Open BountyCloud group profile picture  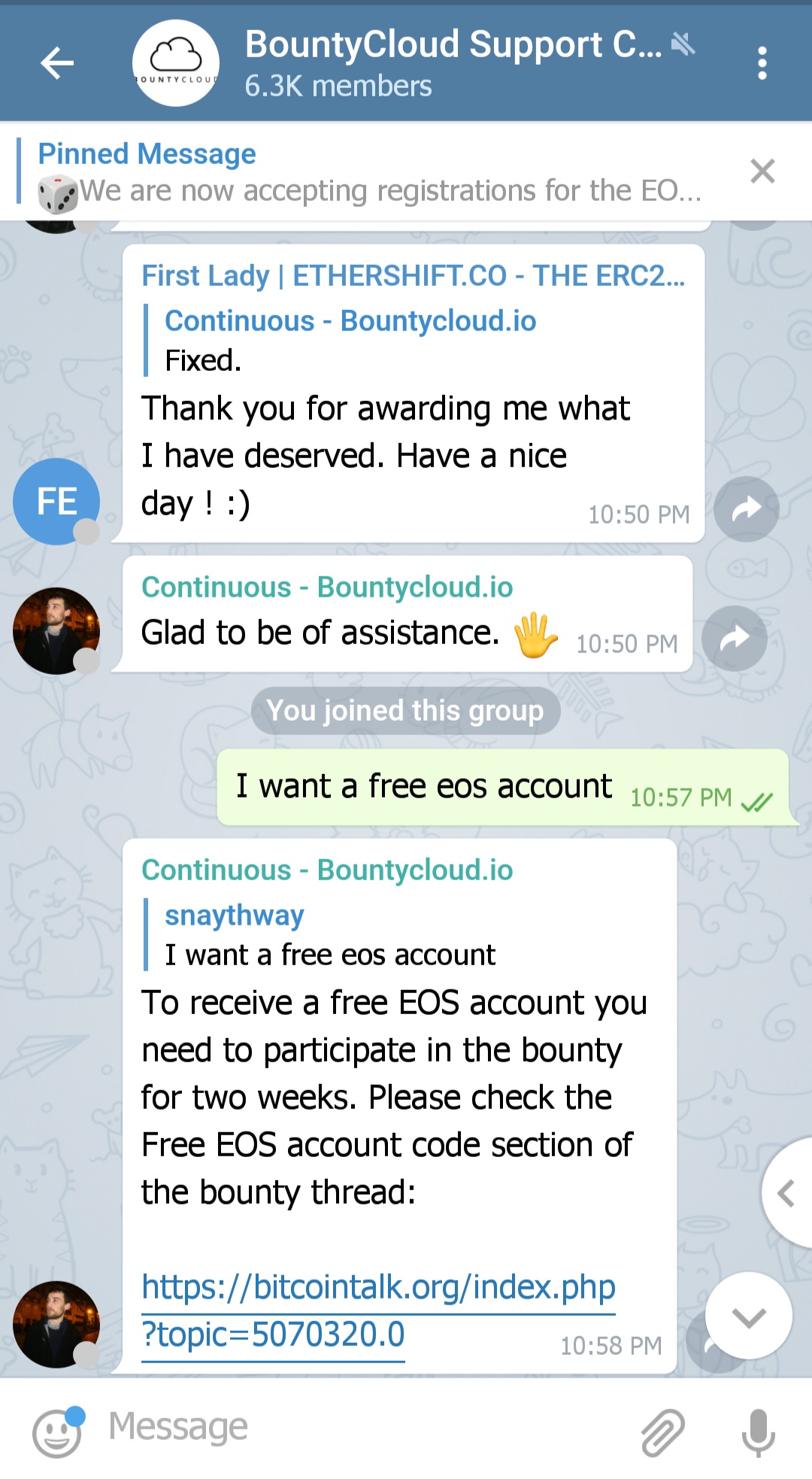pos(176,63)
